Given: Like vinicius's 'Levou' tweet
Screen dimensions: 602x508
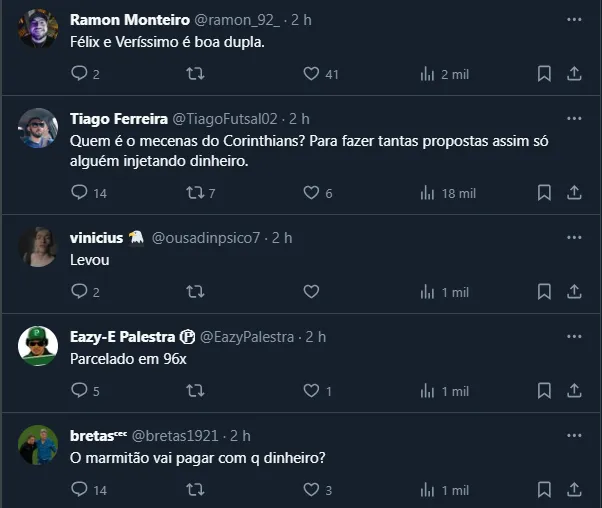Looking at the screenshot, I should [x=311, y=292].
